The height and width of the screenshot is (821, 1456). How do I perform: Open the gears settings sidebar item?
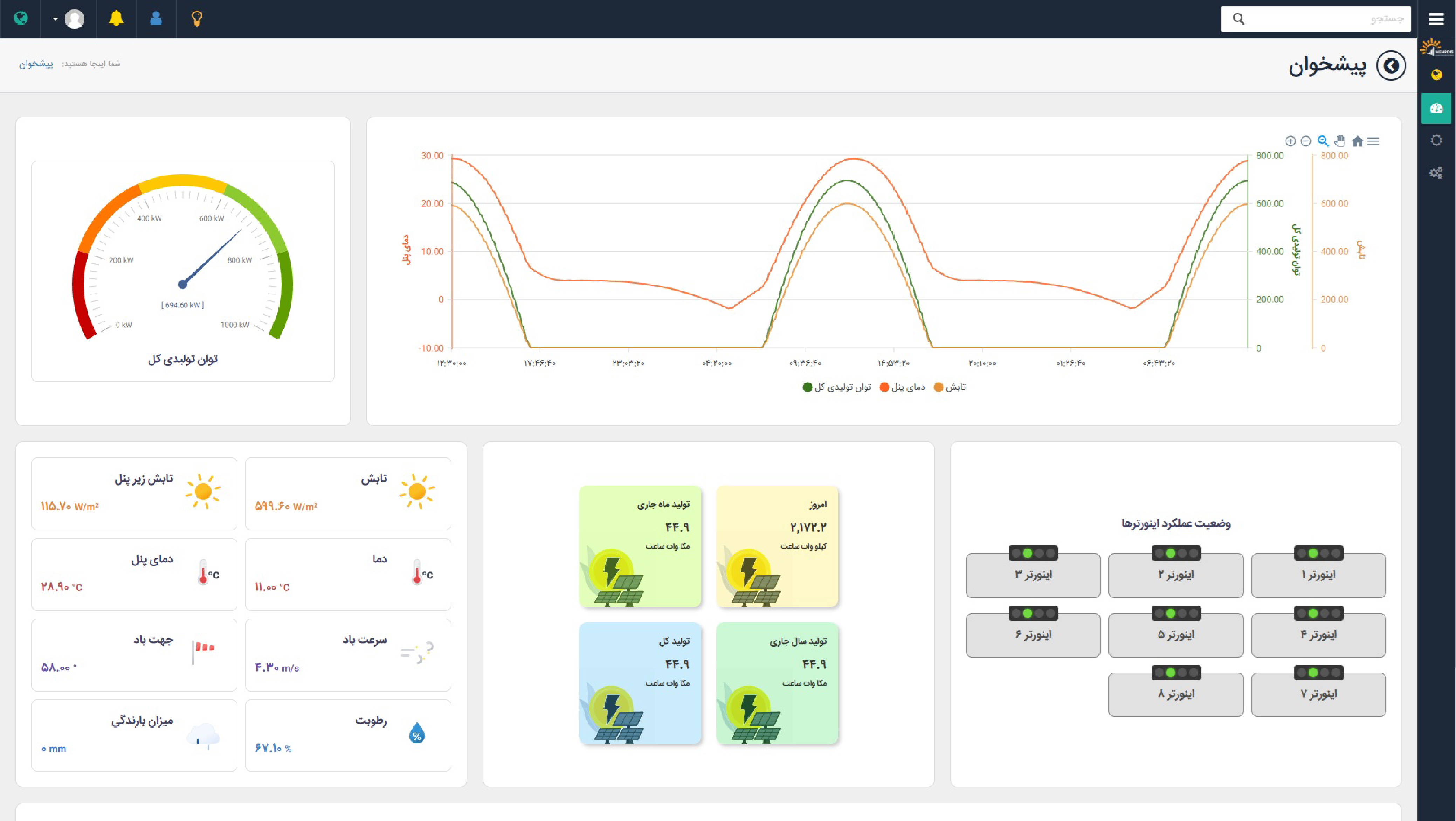coord(1436,173)
